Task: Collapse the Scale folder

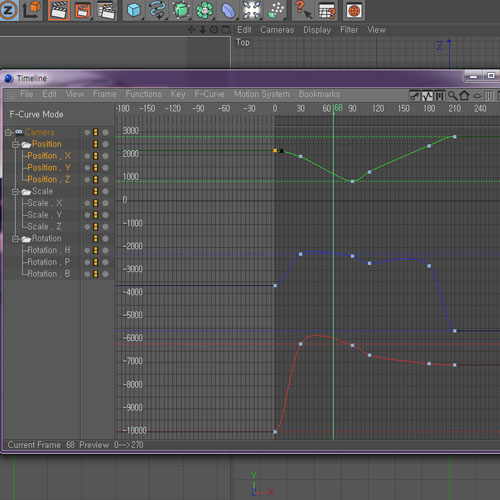Action: pyautogui.click(x=16, y=192)
